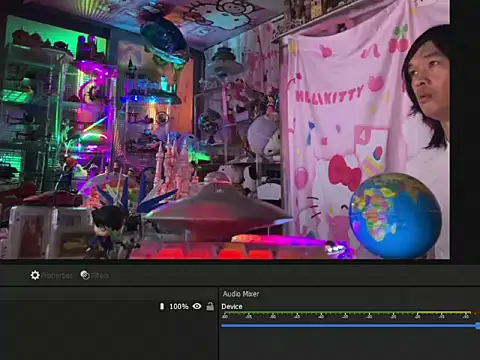
Task: Click the Properties text label
Action: [57, 276]
